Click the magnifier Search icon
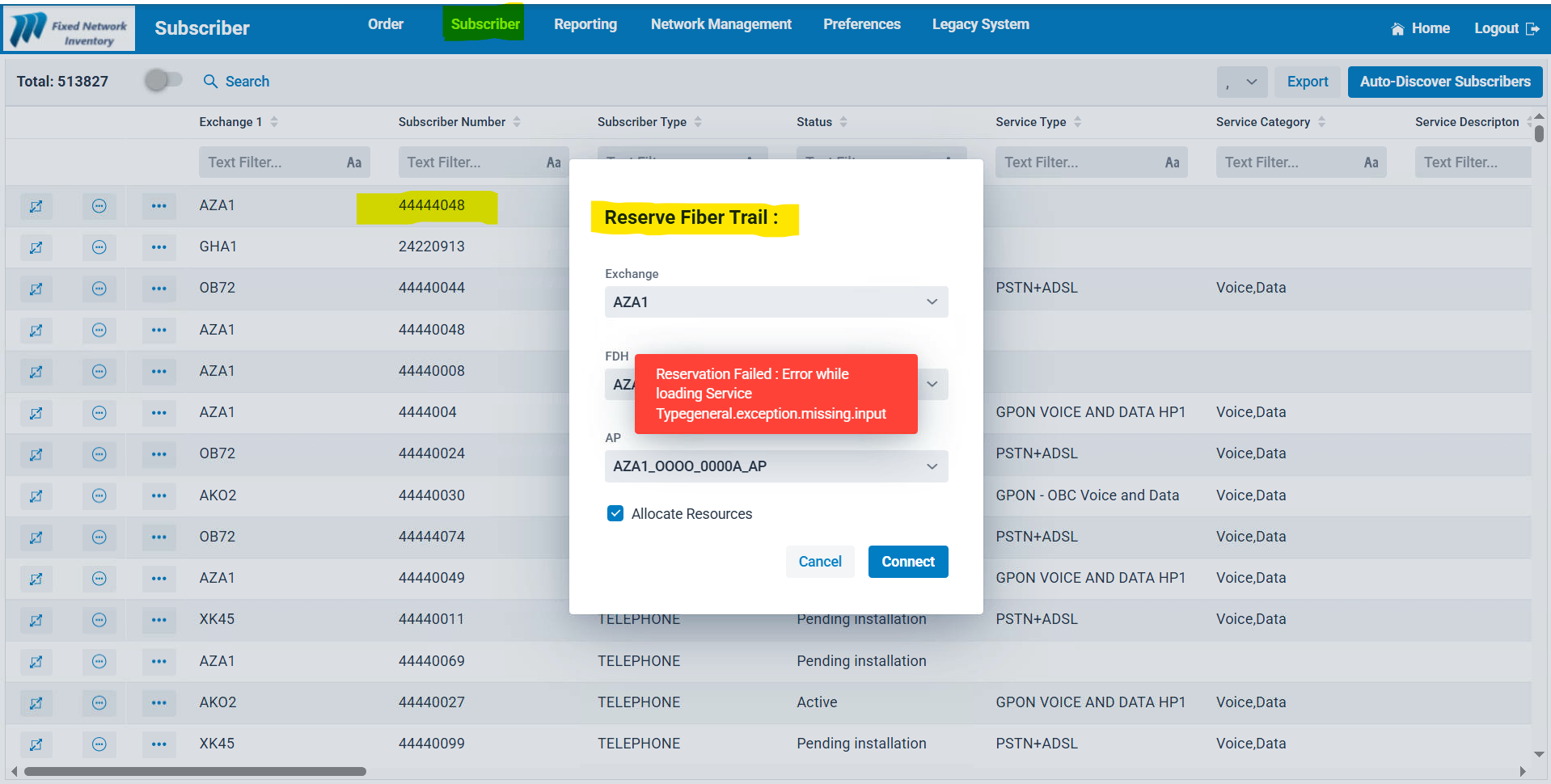Screen dimensions: 1551x784 [210, 82]
